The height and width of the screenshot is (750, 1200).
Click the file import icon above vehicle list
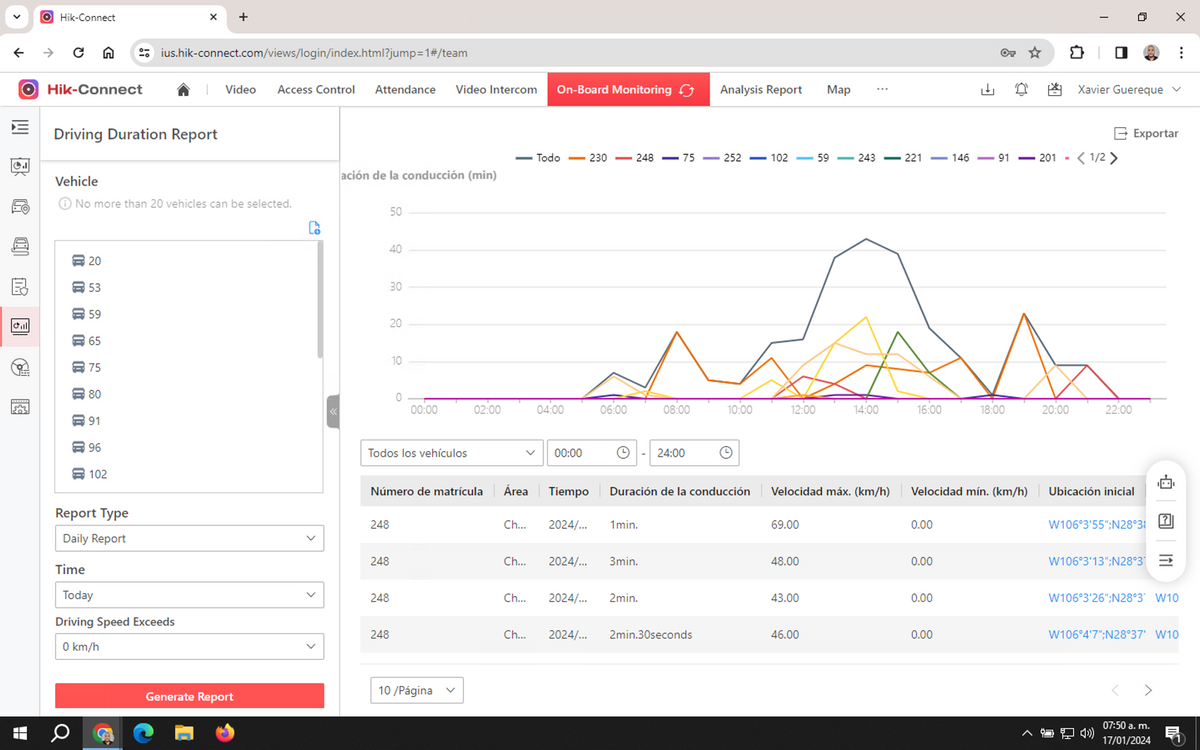pos(315,228)
